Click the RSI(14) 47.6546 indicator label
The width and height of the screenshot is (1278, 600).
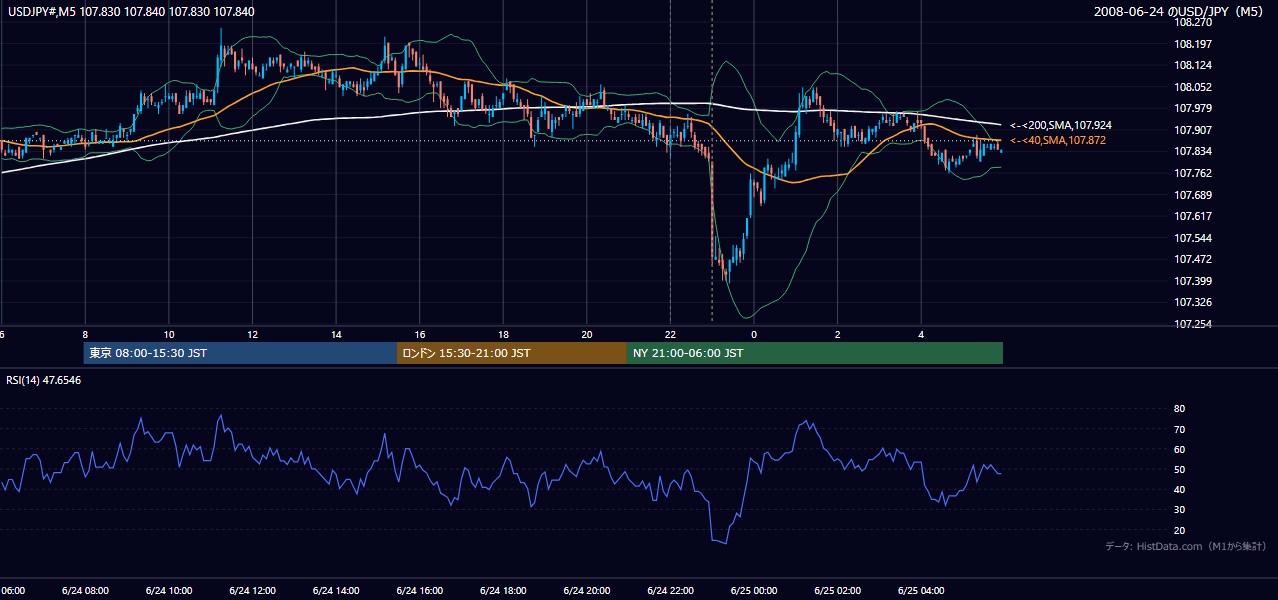44,380
